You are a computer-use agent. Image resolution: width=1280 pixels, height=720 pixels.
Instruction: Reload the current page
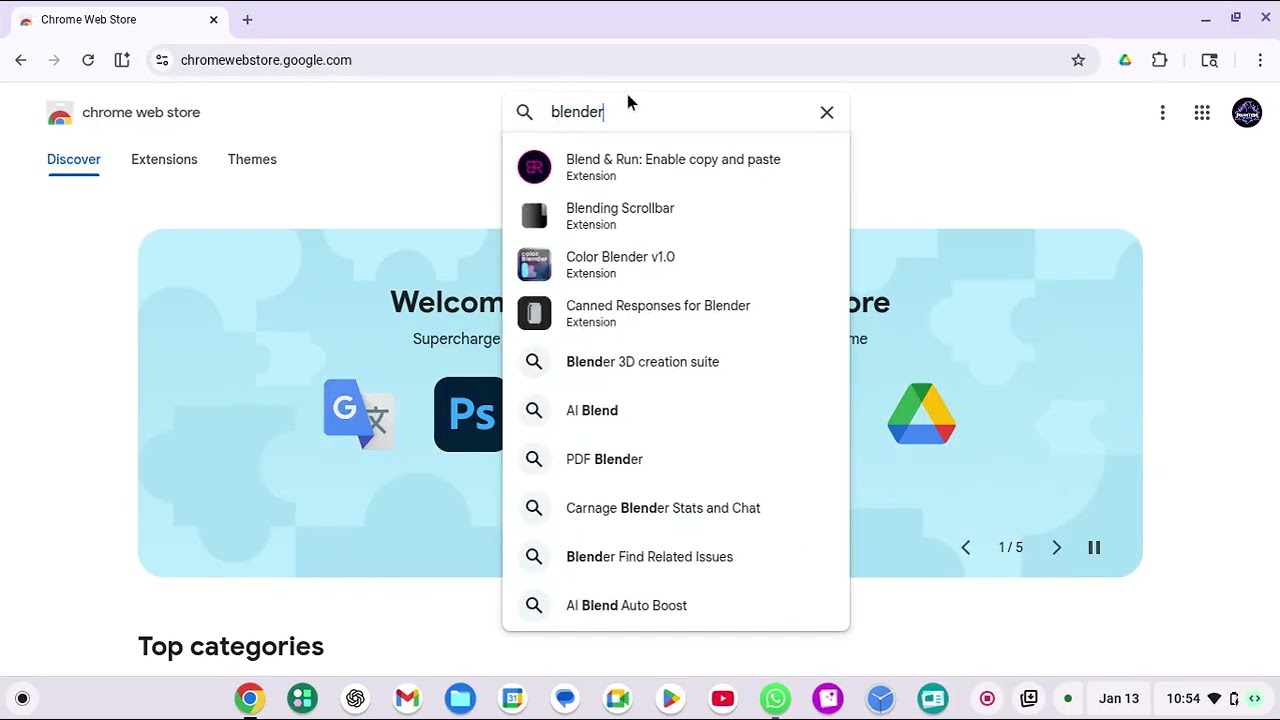pos(88,60)
